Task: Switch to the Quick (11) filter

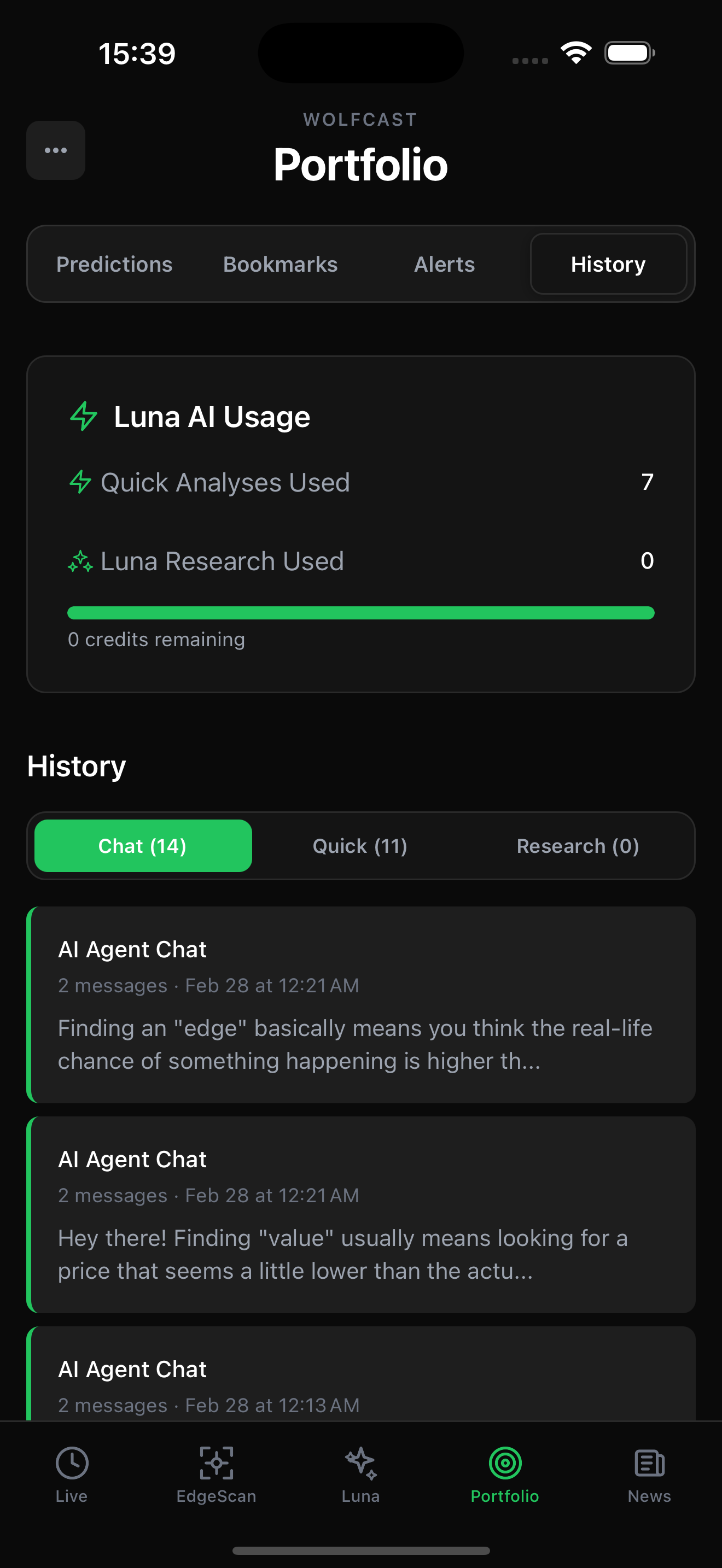Action: (360, 845)
